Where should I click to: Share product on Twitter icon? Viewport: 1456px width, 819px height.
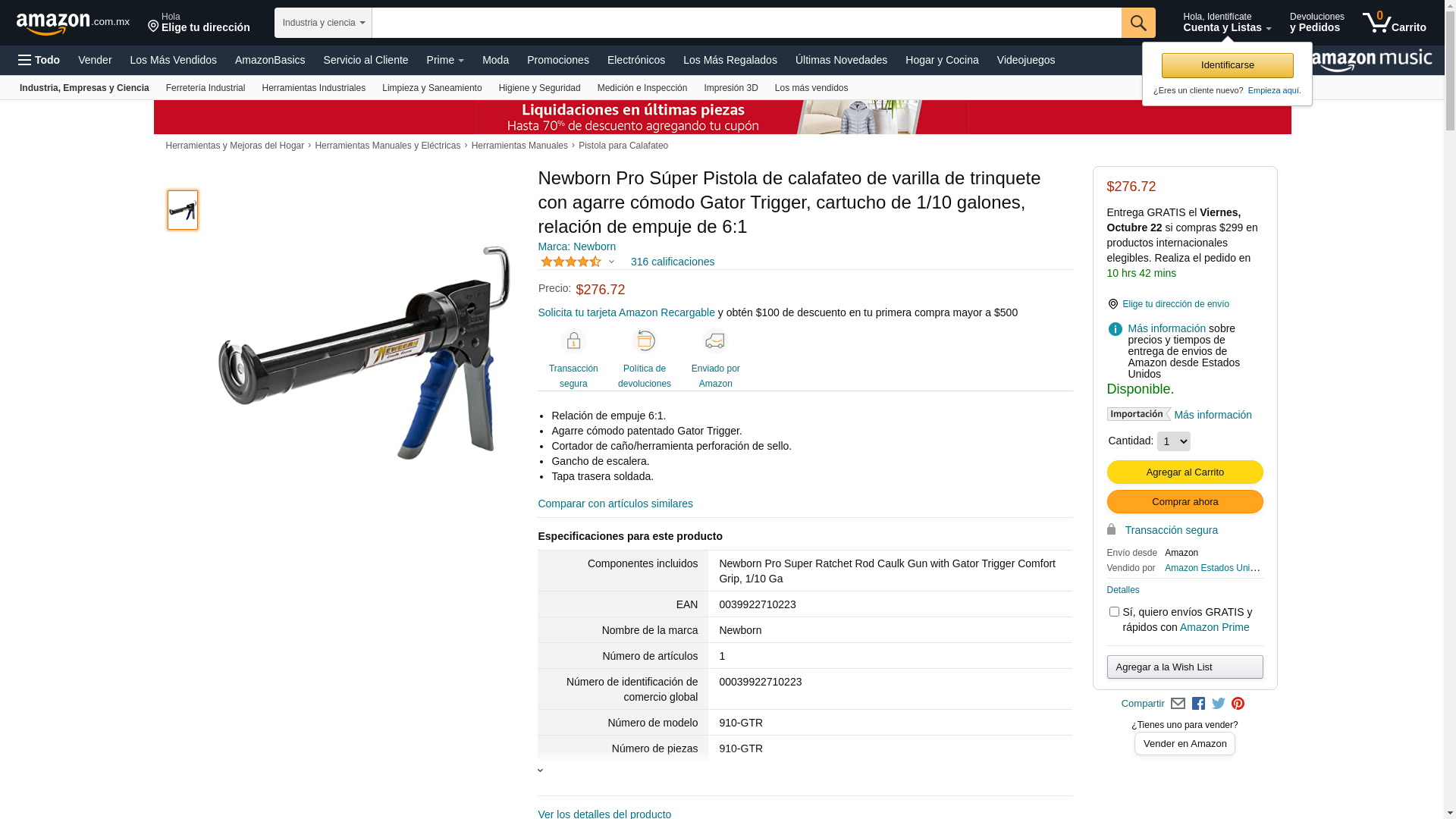[1219, 704]
